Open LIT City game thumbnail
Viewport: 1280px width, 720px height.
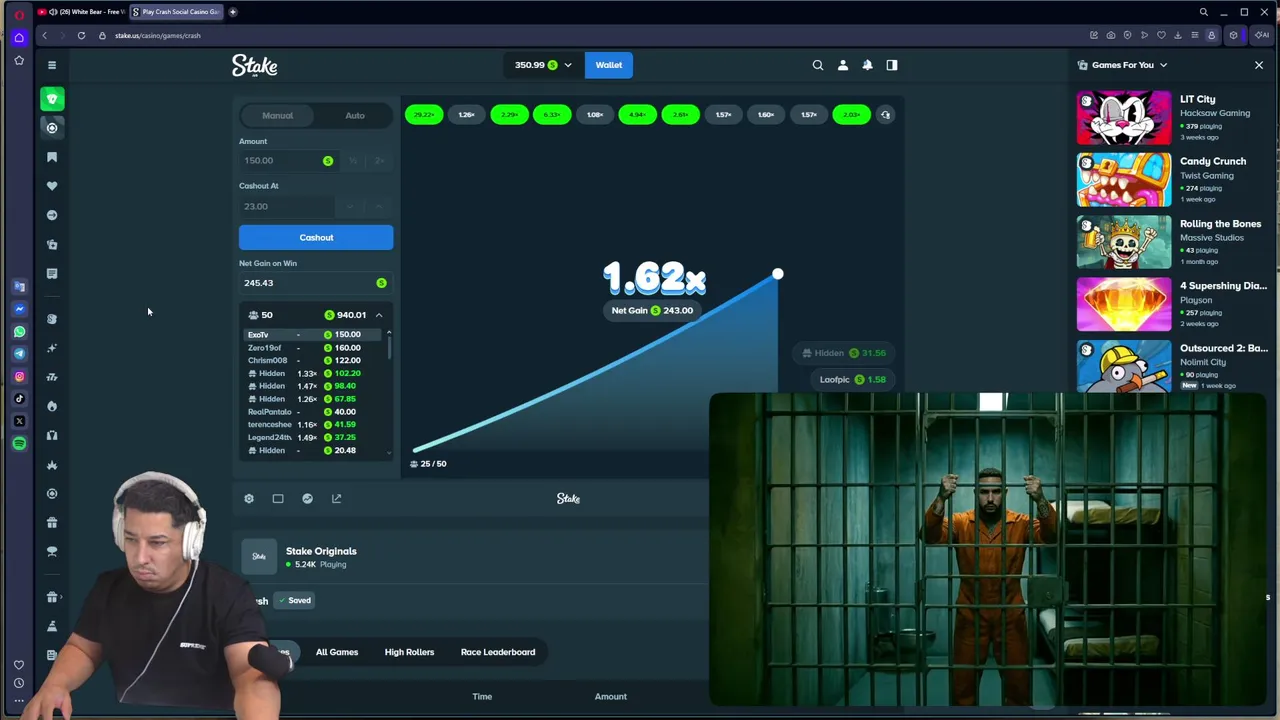(1124, 118)
